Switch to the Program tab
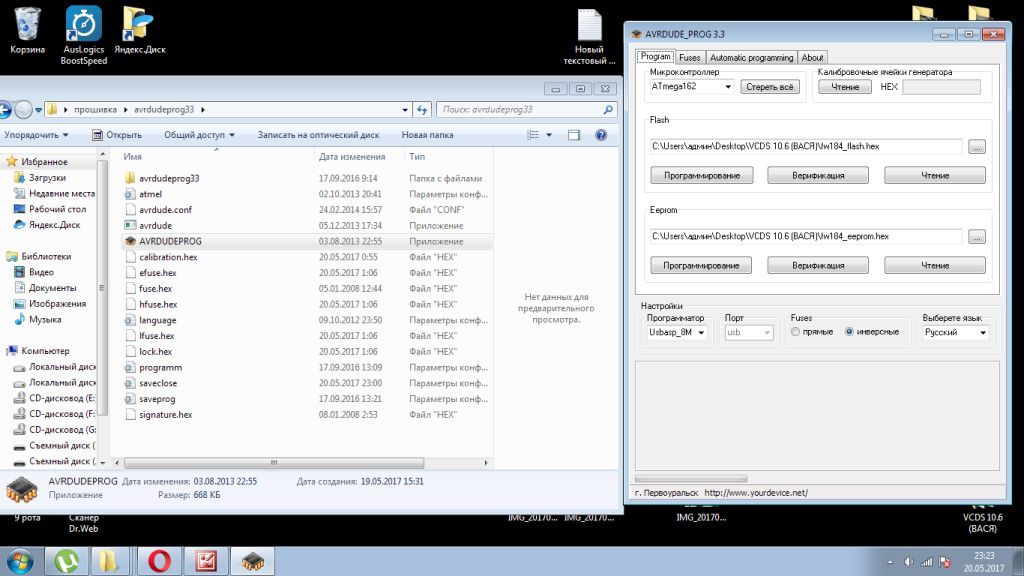Screen dimensions: 1024x576 655,57
